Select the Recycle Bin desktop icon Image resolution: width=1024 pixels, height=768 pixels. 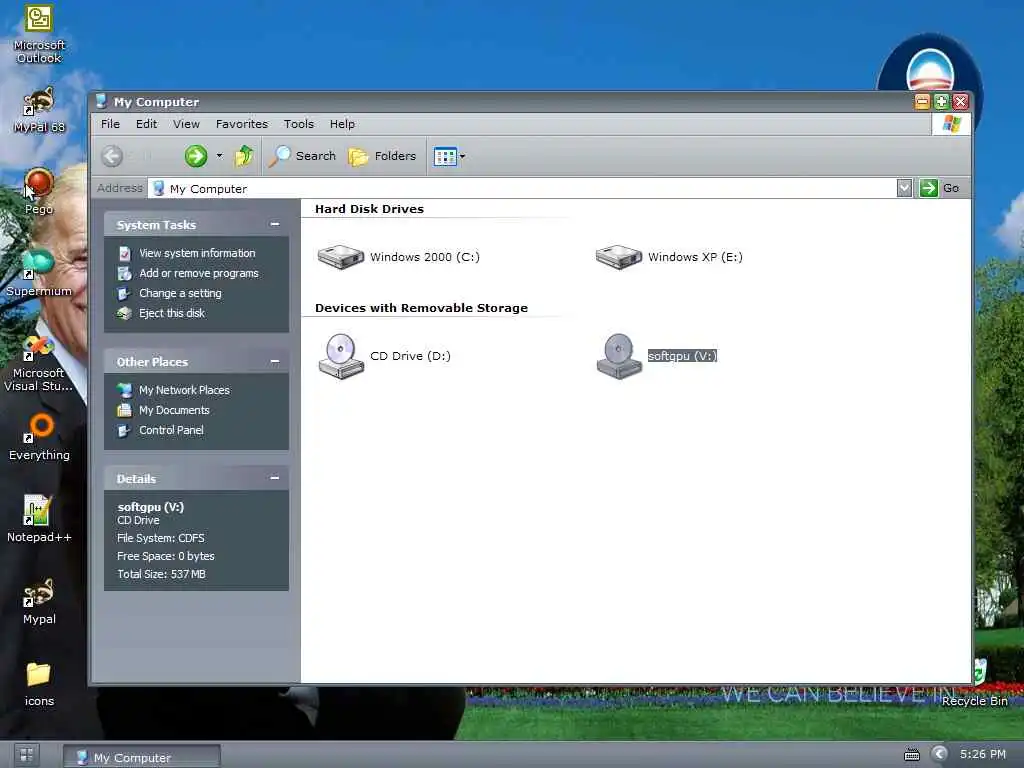pyautogui.click(x=974, y=684)
